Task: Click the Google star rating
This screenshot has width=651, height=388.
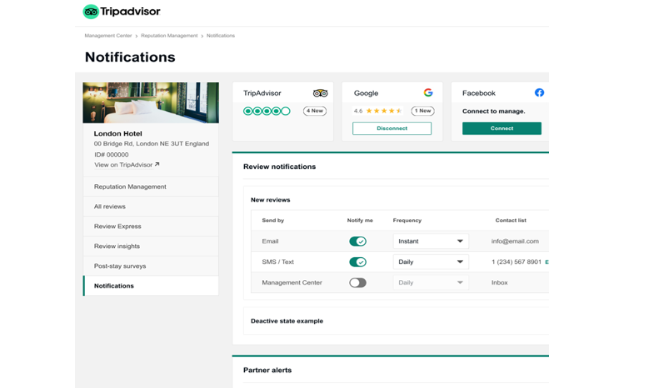Action: pos(384,111)
